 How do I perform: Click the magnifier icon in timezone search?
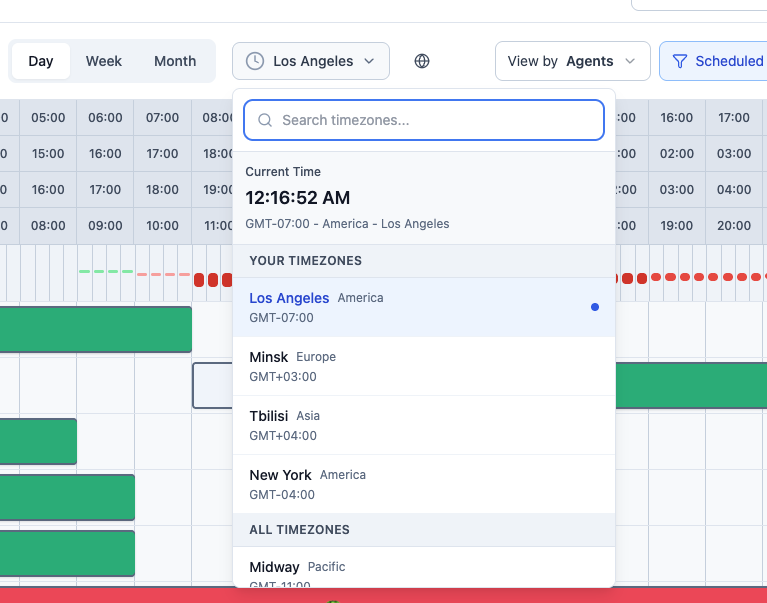click(265, 120)
